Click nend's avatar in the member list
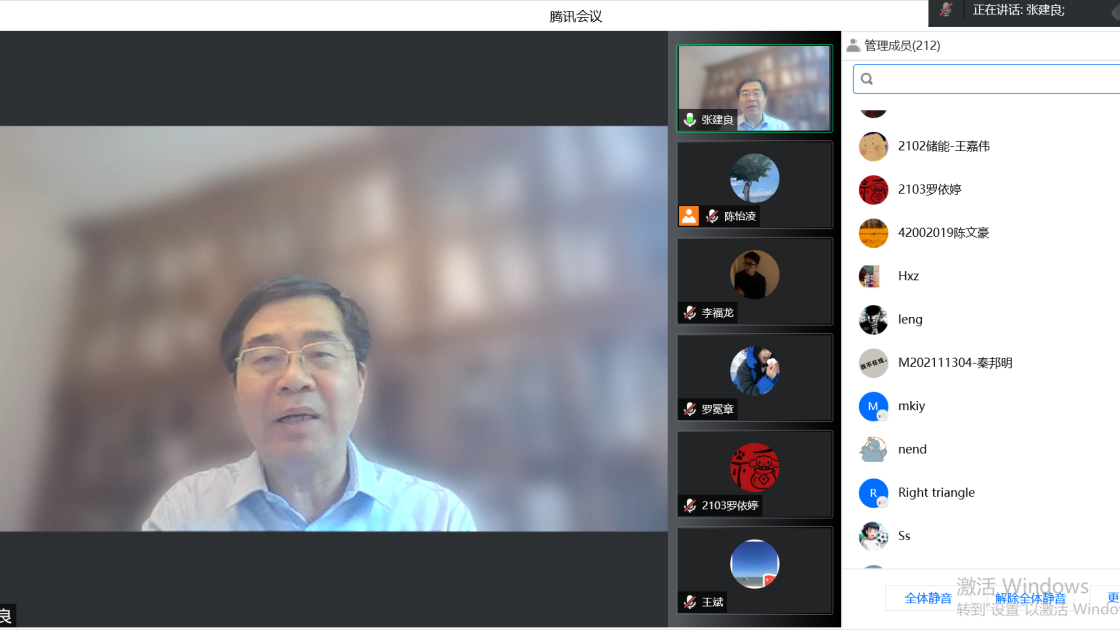This screenshot has width=1120, height=630. tap(873, 449)
